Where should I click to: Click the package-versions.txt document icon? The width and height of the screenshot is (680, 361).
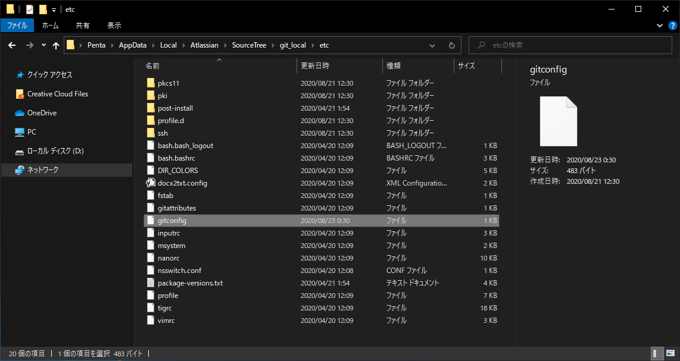(150, 283)
